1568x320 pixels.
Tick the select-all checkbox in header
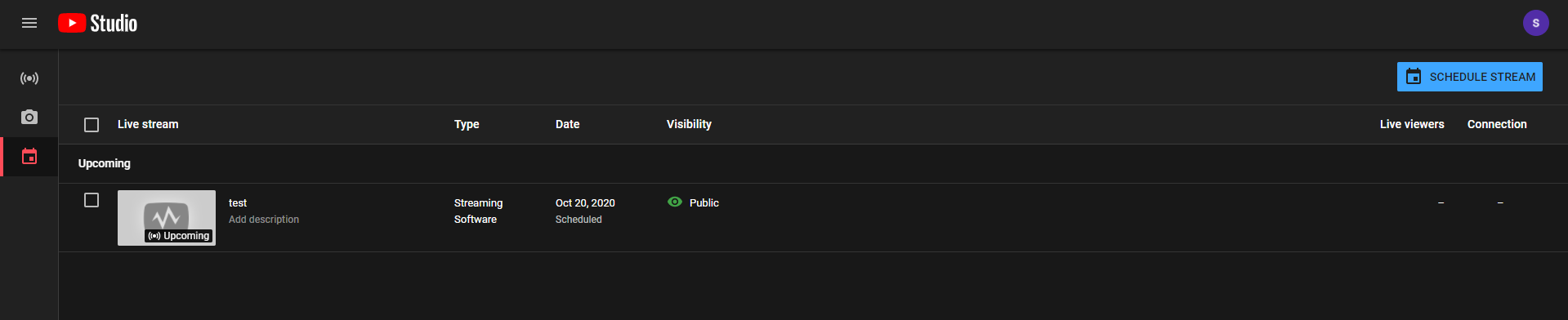92,125
